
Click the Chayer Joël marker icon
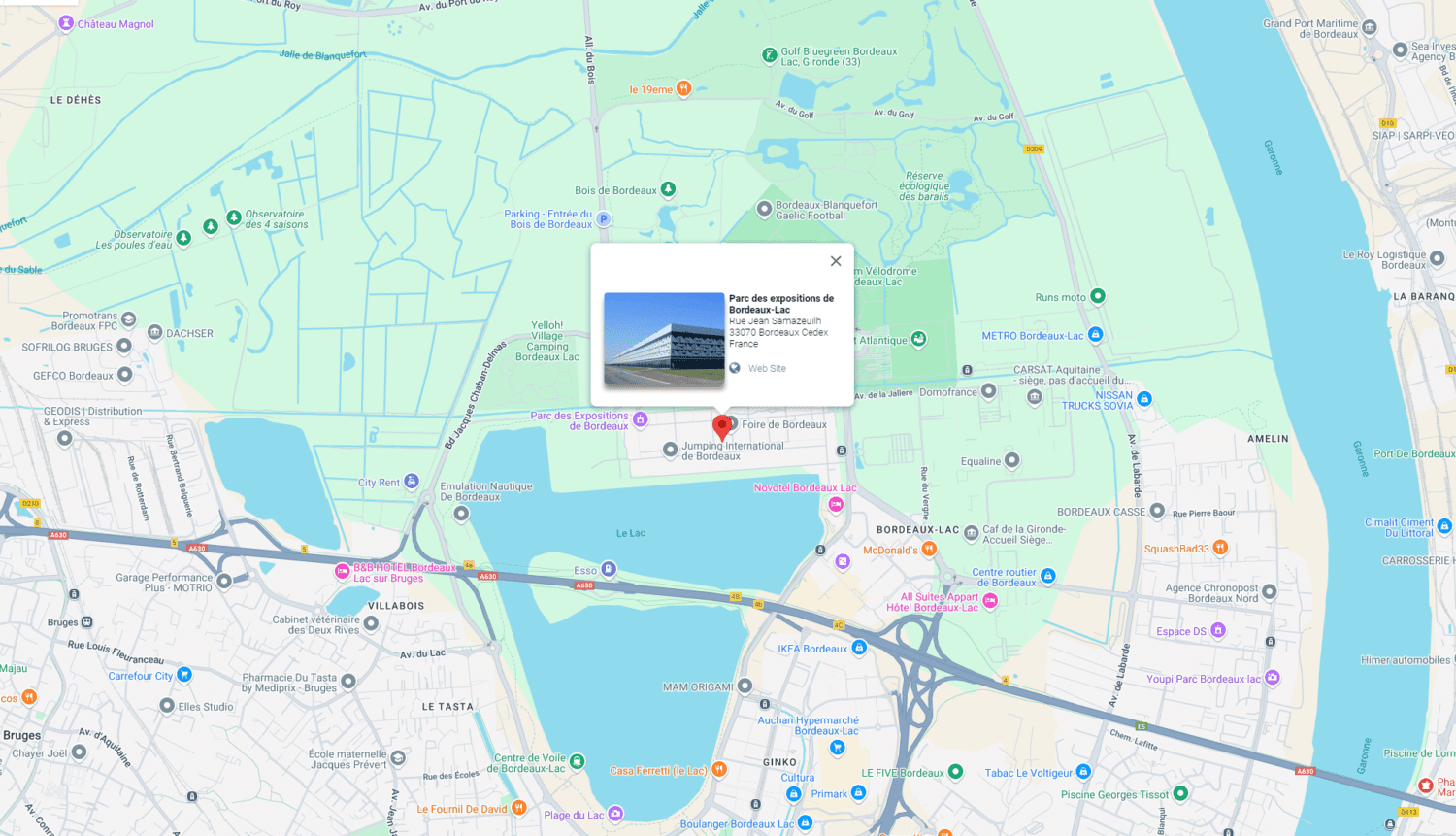(x=80, y=752)
